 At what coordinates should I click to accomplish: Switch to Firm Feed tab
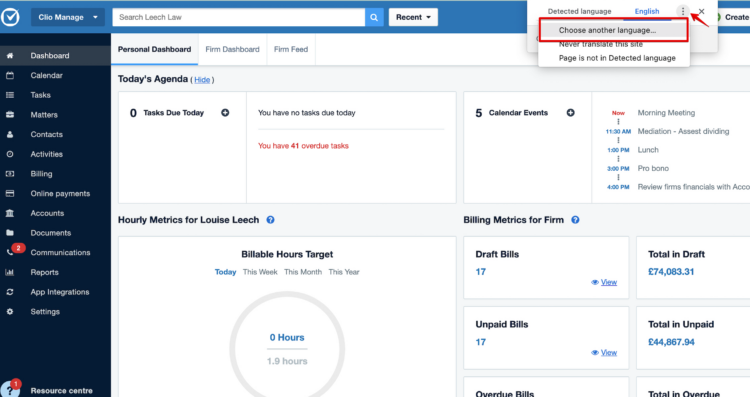pos(291,49)
